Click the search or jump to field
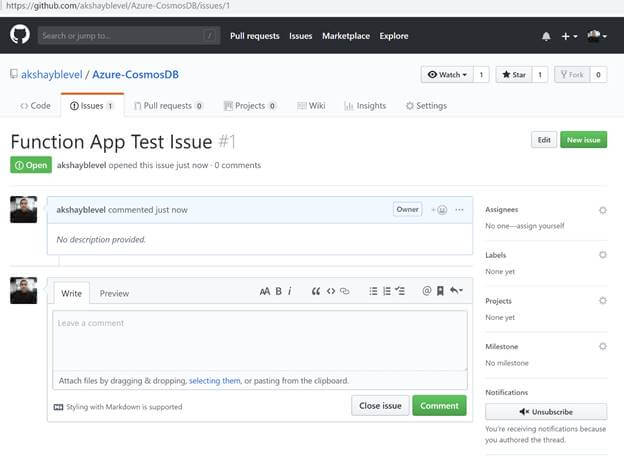The image size is (624, 456). tap(129, 36)
